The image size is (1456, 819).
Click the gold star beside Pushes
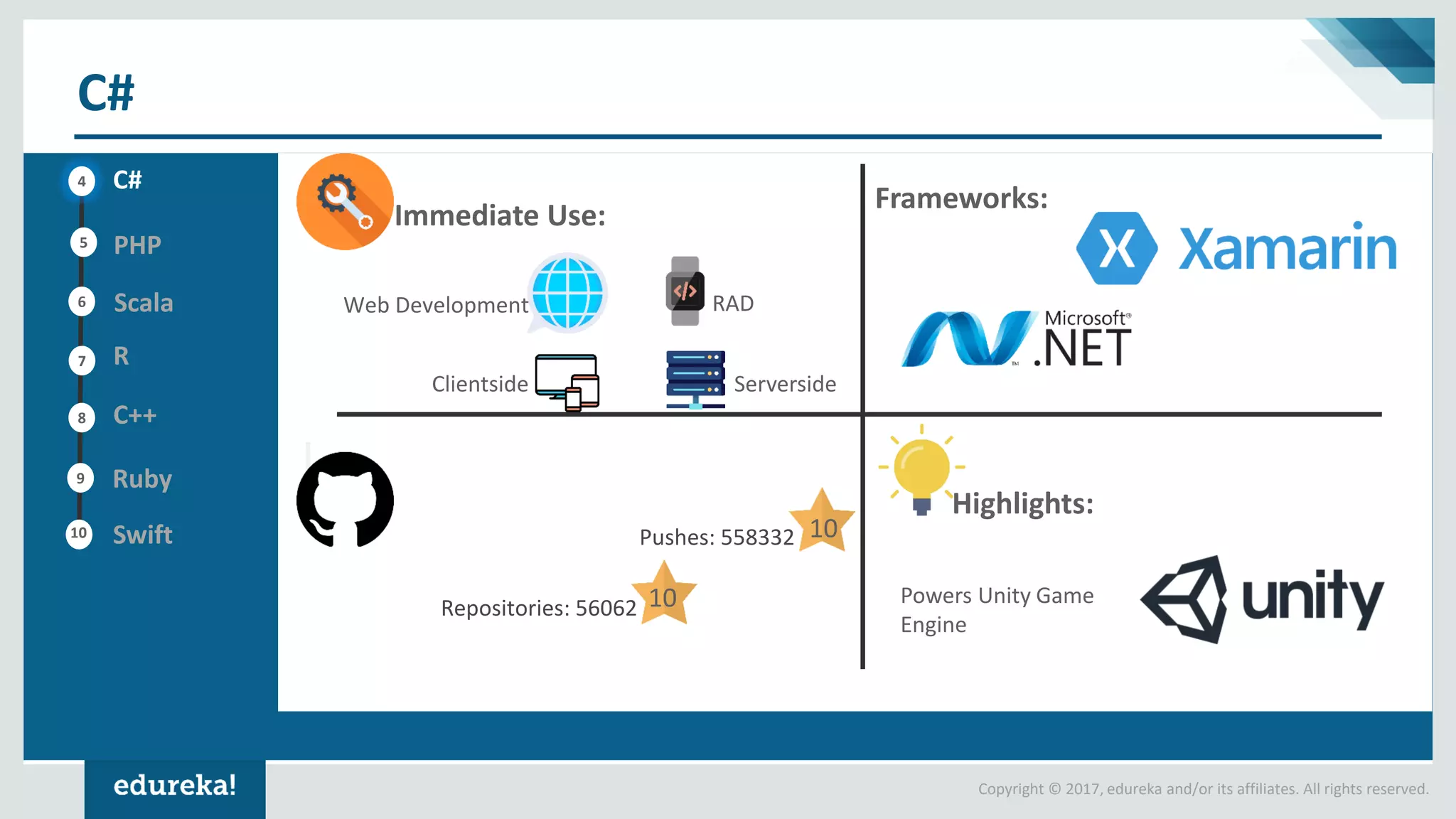[822, 522]
